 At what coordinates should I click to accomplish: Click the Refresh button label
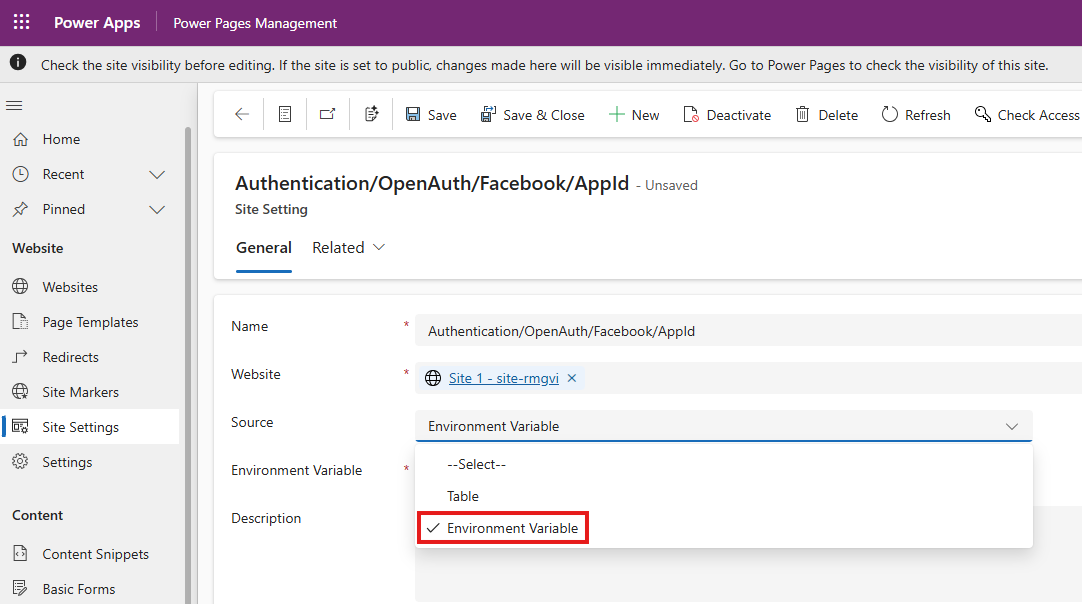927,115
